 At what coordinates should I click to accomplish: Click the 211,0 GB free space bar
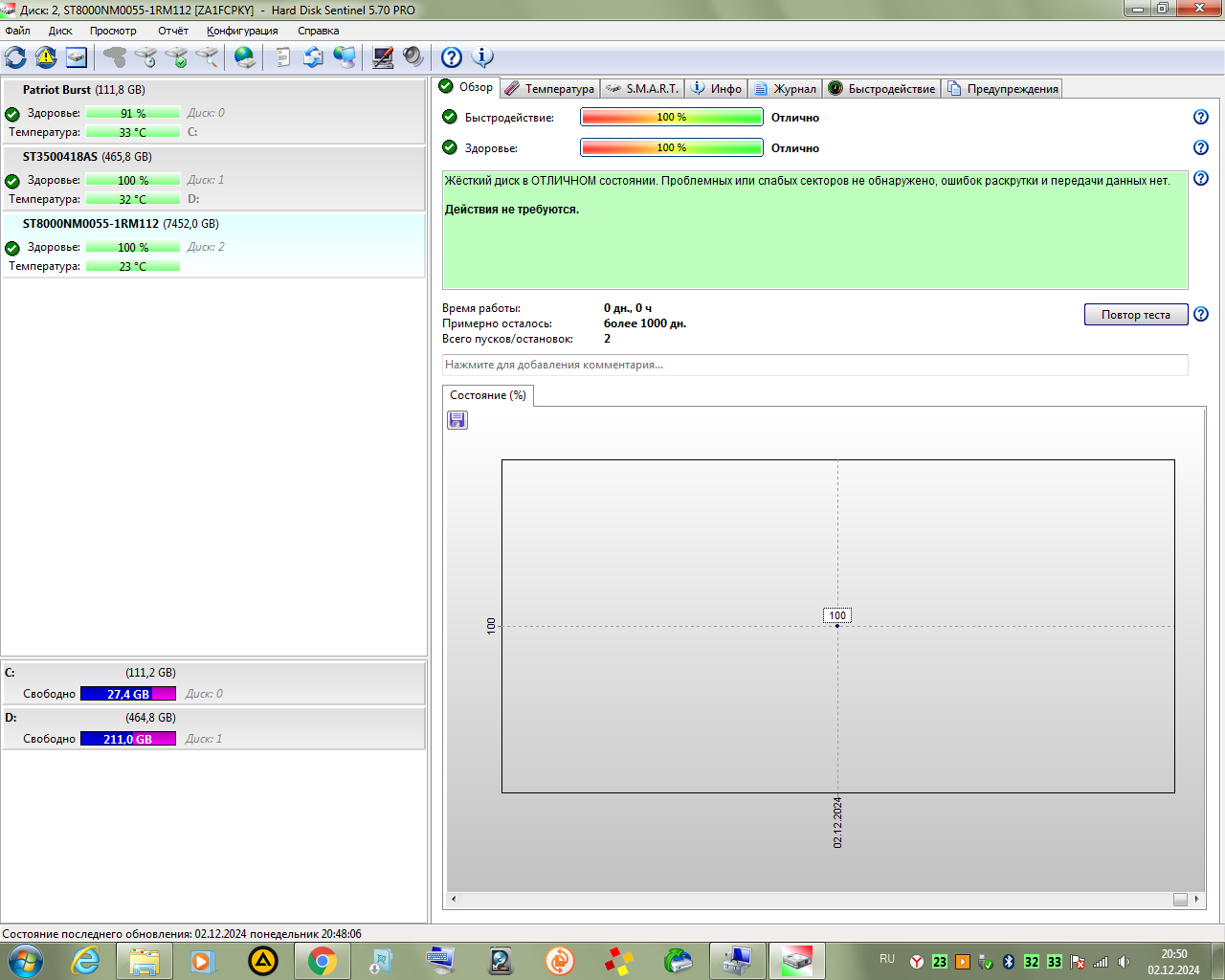tap(128, 739)
